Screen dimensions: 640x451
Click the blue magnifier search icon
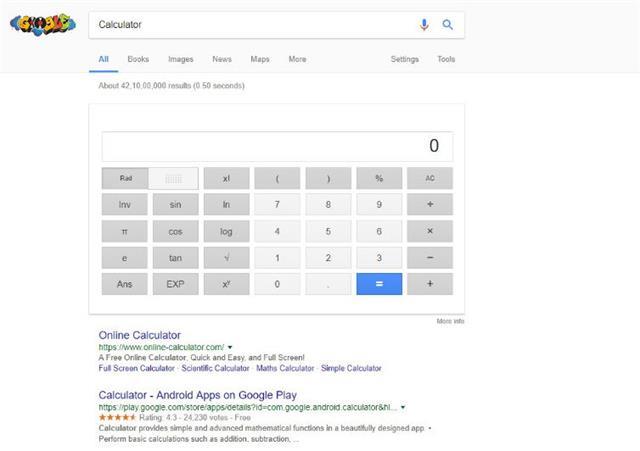pos(447,24)
